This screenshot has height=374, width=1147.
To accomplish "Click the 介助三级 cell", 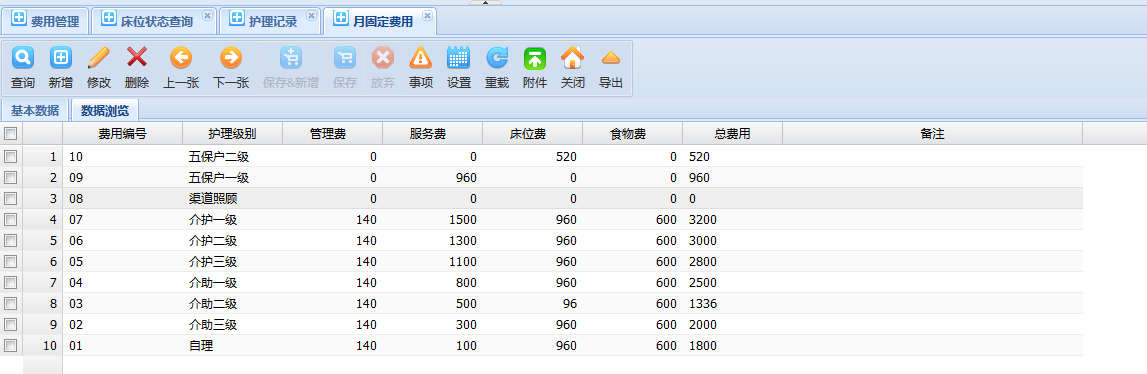I will 233,324.
